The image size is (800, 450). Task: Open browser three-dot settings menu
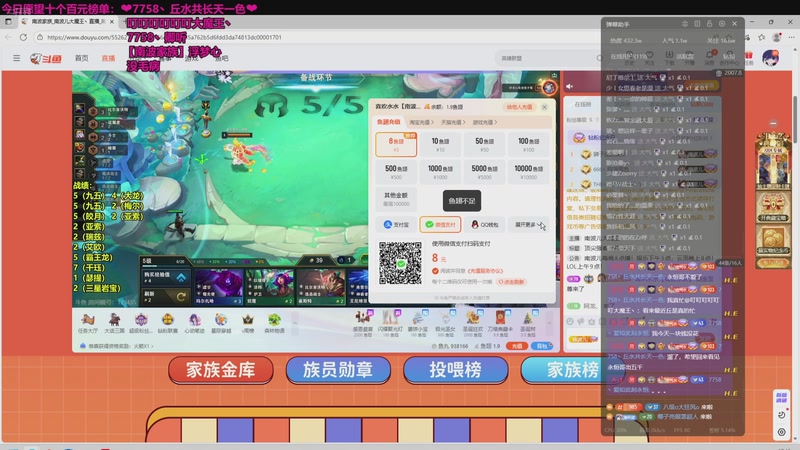[791, 37]
